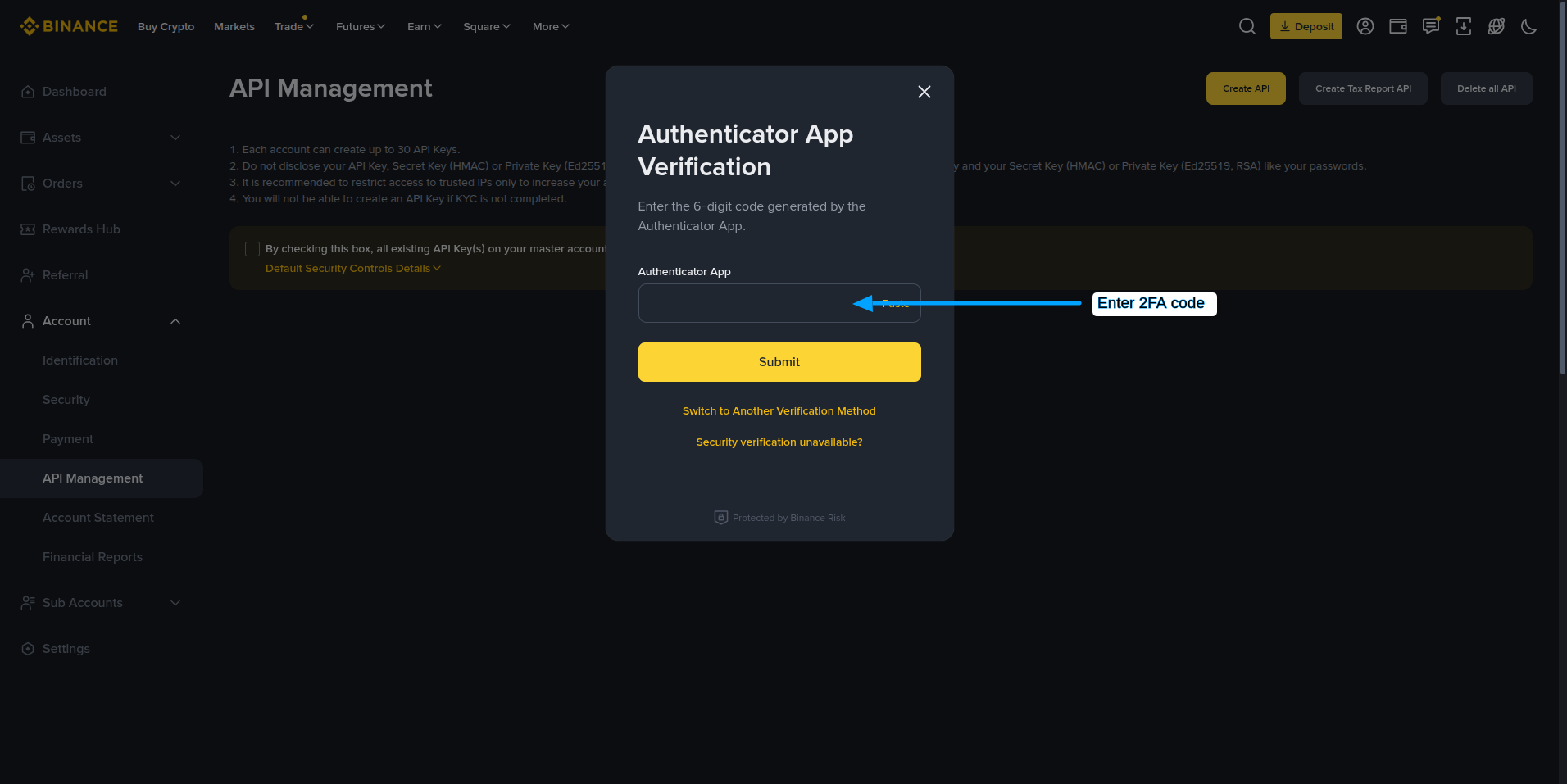This screenshot has height=784, width=1567.
Task: Open the More dropdown menu
Action: pos(551,26)
